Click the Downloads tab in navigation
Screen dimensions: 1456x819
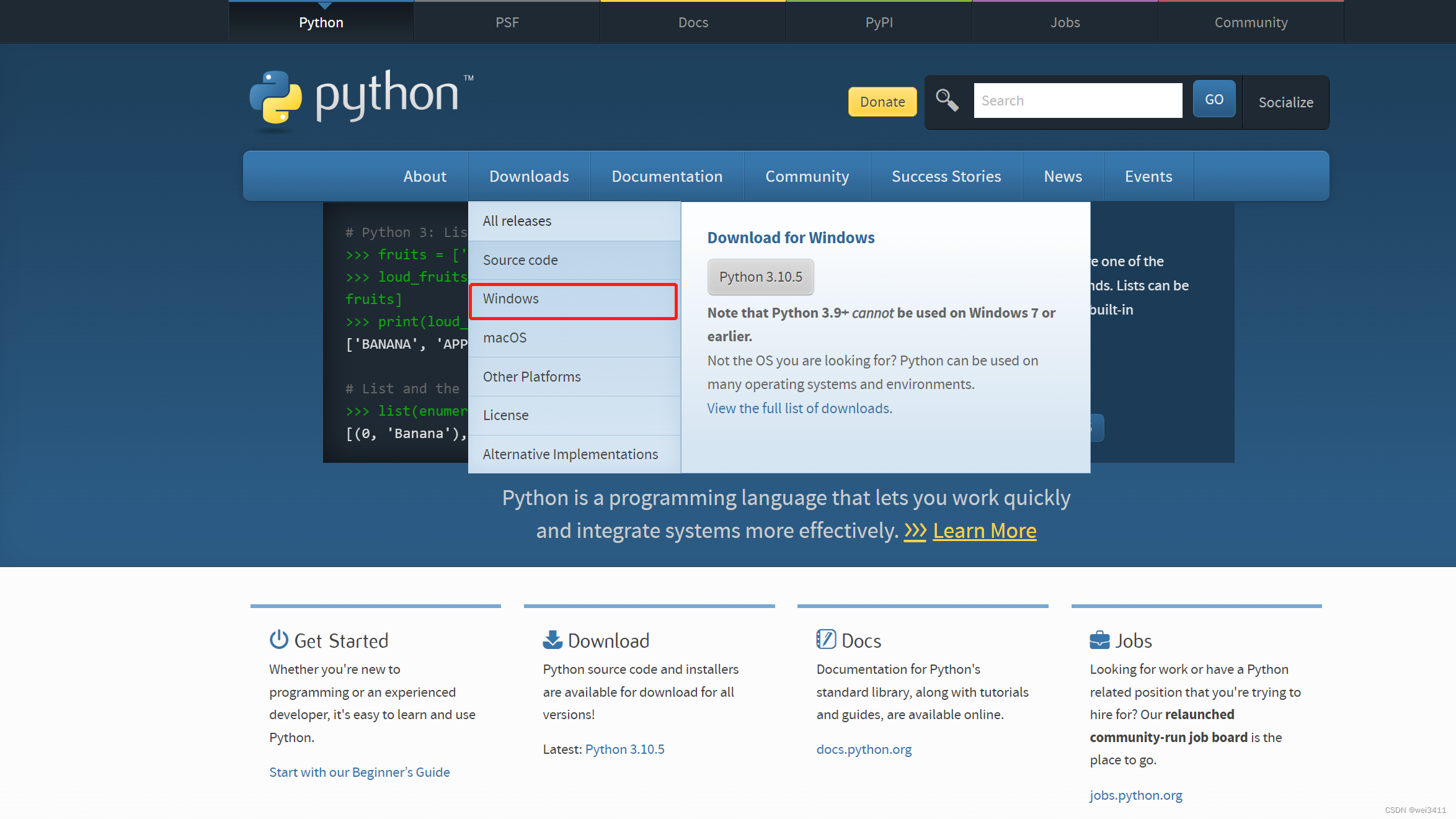tap(528, 176)
